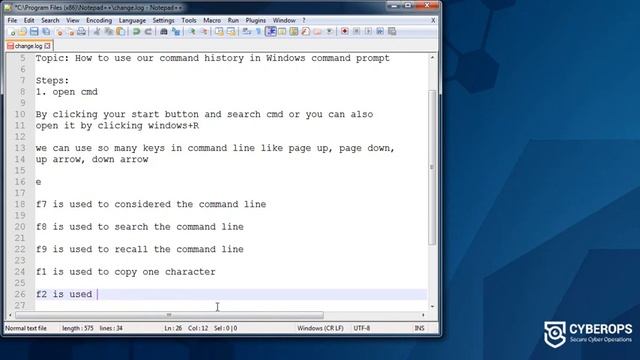
Task: Save the file with the floppy disk icon
Action: coord(34,31)
